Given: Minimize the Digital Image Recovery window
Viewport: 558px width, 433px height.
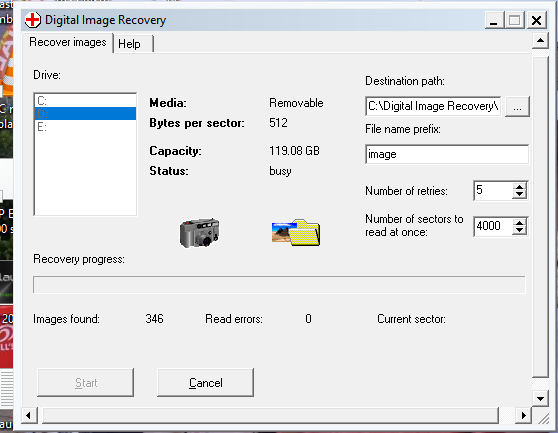Looking at the screenshot, I should [x=494, y=20].
